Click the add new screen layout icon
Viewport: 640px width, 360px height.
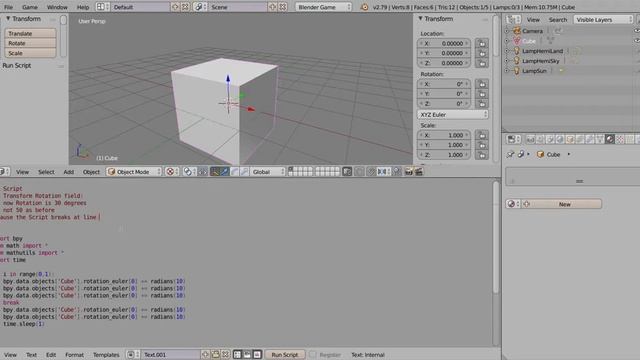[175, 7]
